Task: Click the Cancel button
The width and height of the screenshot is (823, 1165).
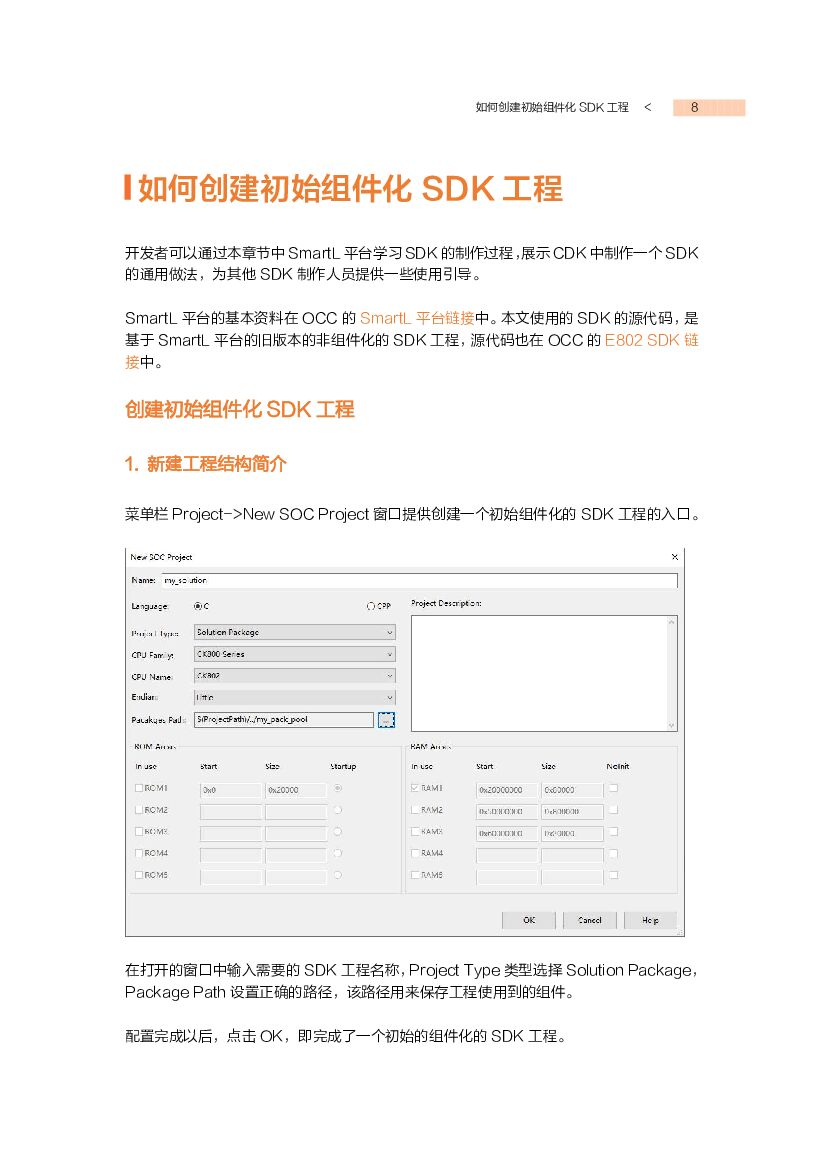Action: tap(590, 920)
